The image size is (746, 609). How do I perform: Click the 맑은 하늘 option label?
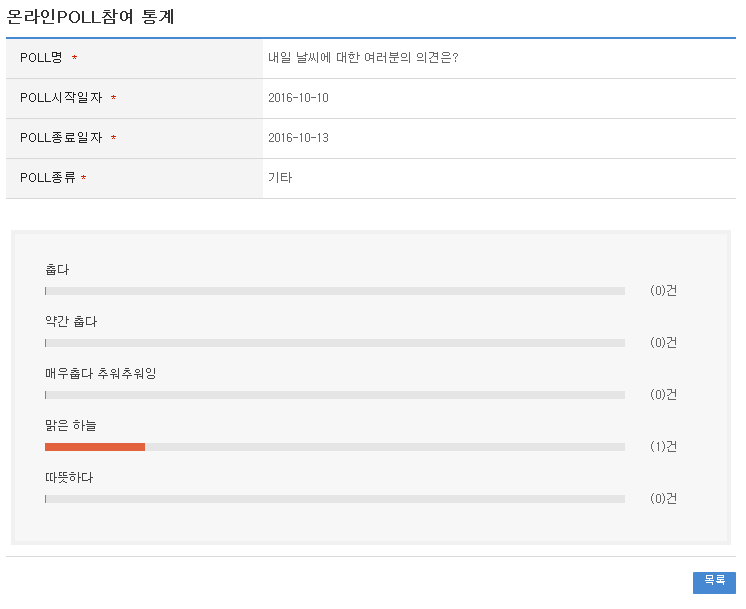[x=71, y=426]
